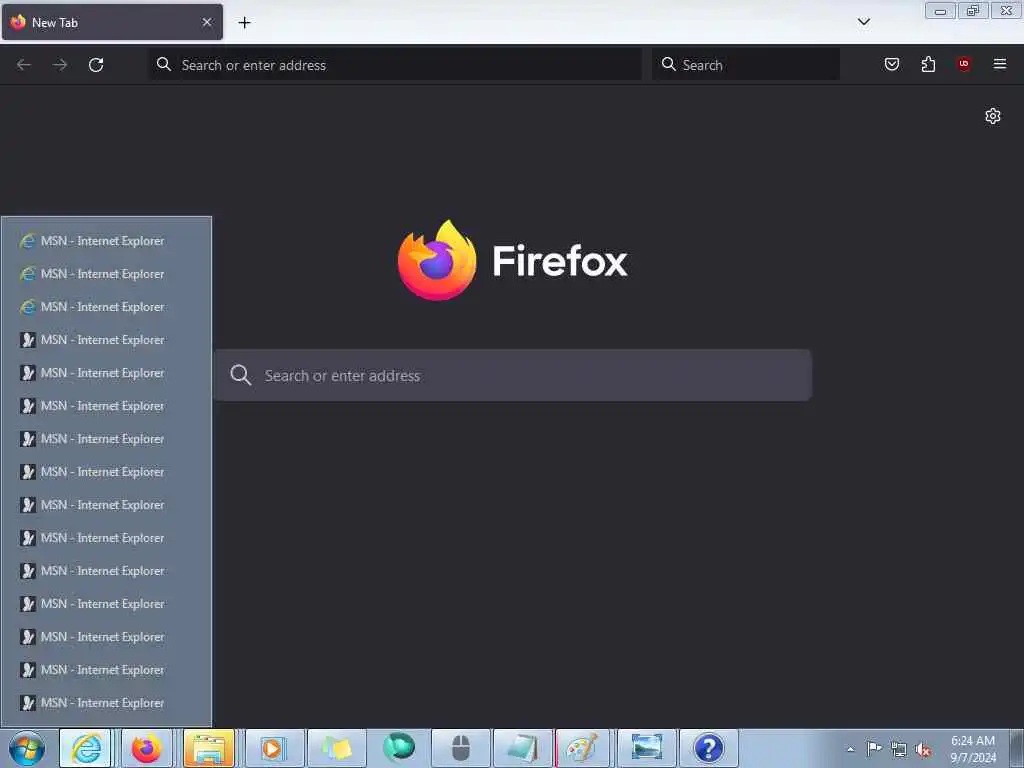
Task: Restore down the Firefox window
Action: click(973, 10)
